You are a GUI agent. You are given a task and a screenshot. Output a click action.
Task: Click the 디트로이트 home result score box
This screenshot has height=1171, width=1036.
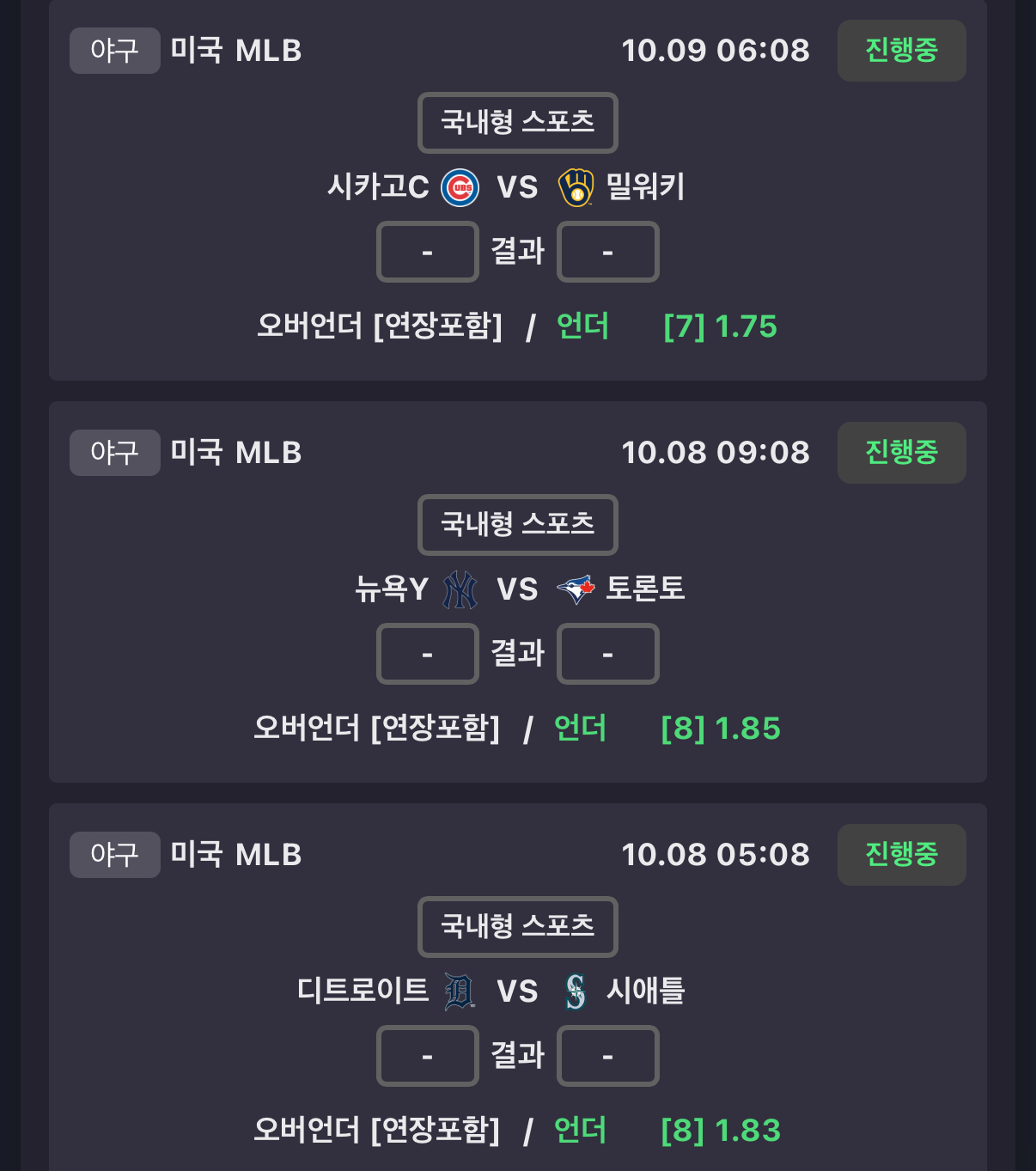click(x=427, y=1056)
